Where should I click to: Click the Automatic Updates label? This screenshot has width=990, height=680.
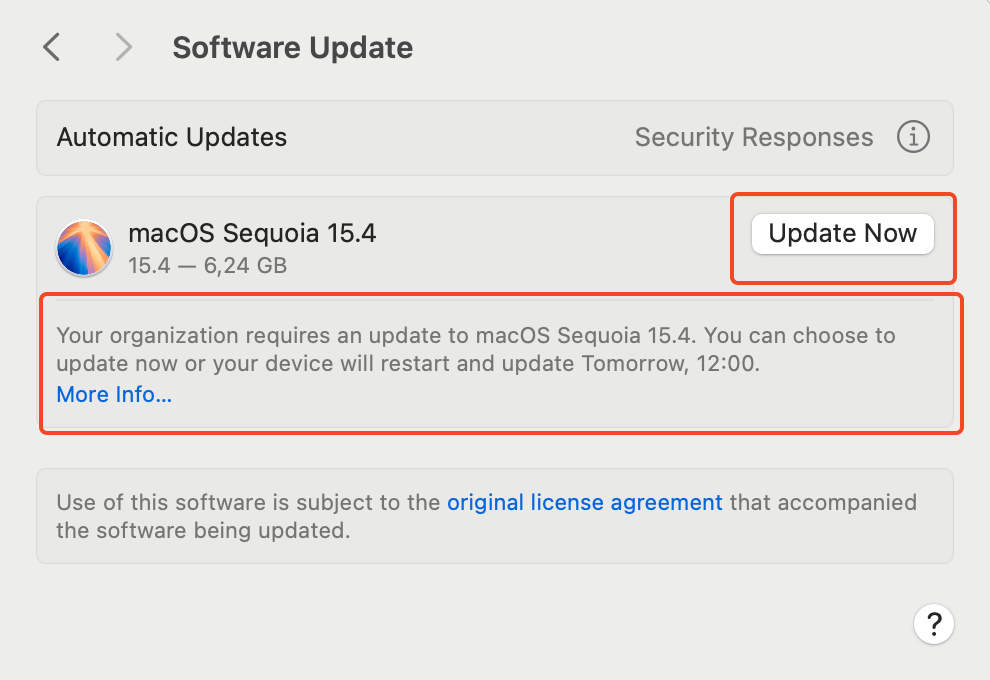click(172, 137)
